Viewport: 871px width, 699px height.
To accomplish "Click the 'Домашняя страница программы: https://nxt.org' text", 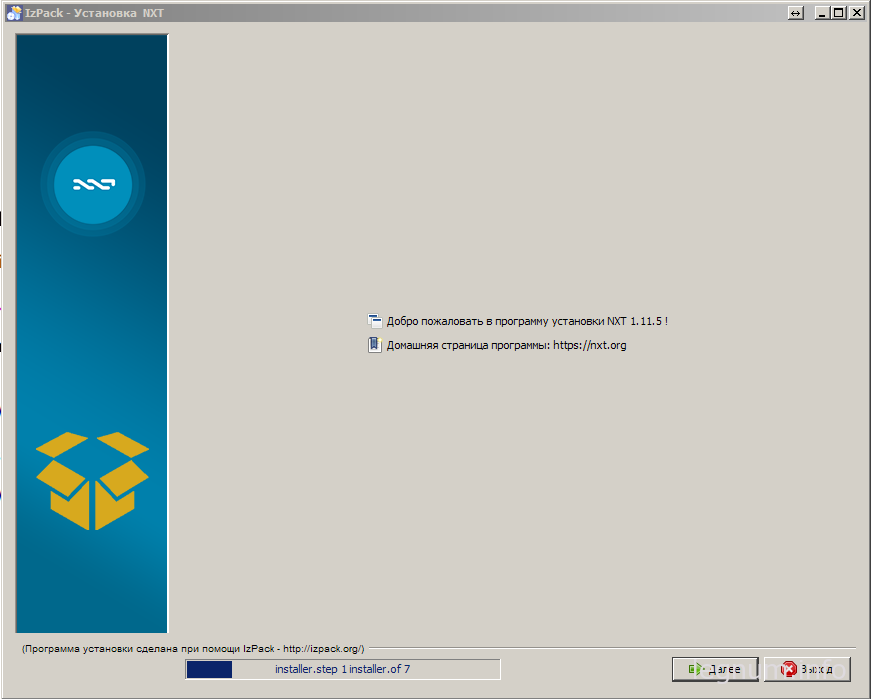I will (x=507, y=345).
